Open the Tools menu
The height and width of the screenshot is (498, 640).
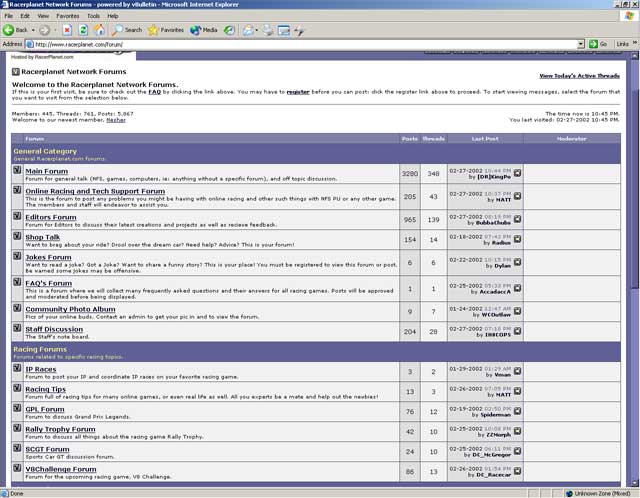click(x=93, y=16)
